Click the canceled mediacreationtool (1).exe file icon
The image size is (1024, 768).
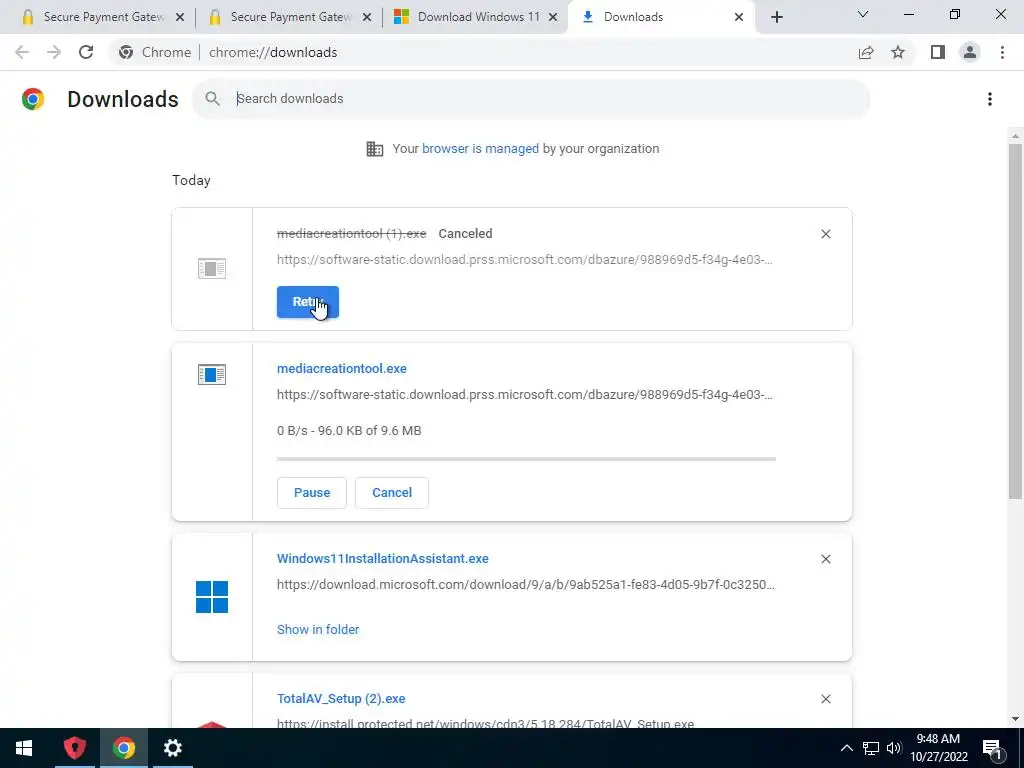(212, 268)
